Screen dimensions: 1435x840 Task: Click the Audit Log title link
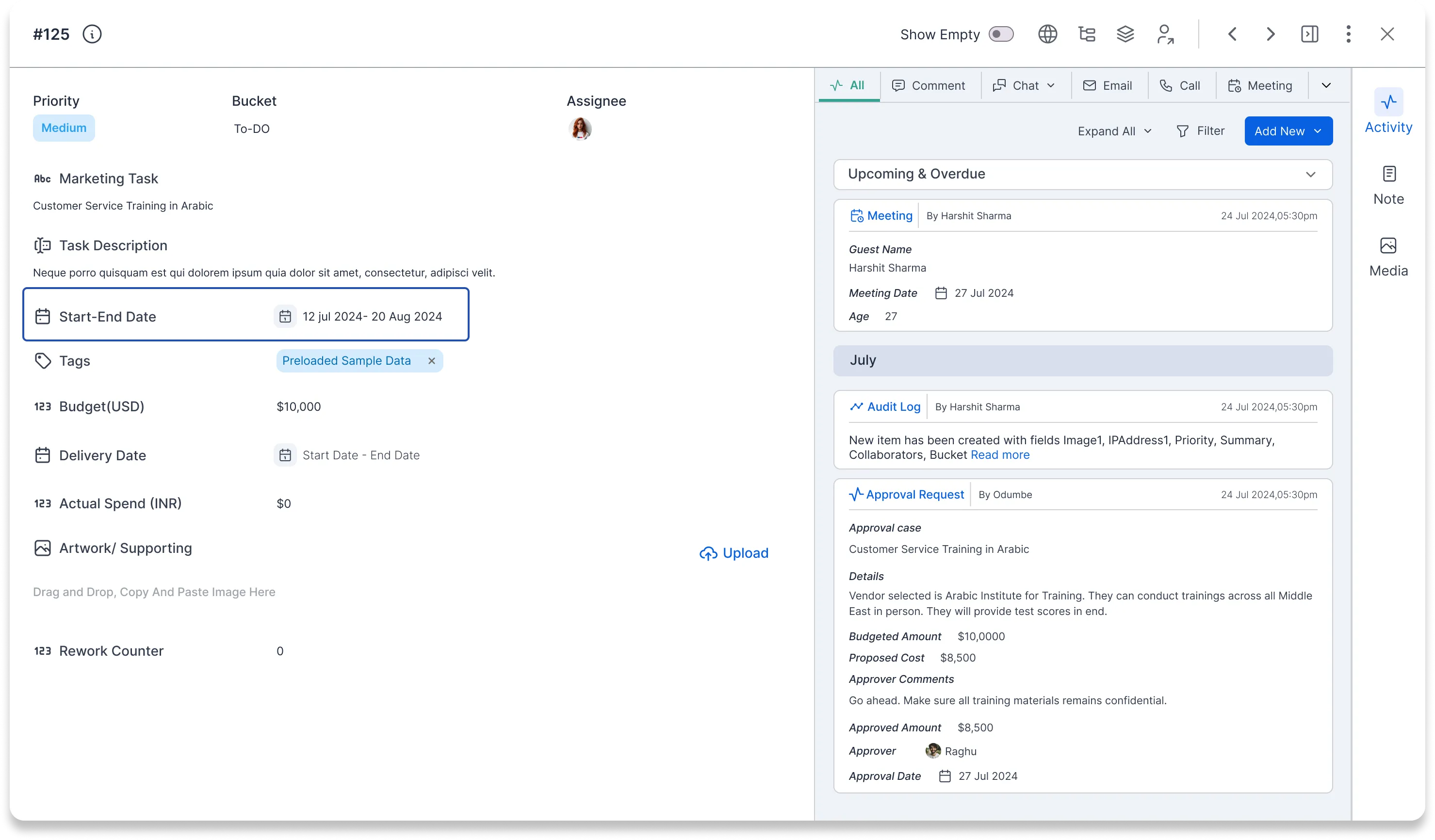[894, 407]
